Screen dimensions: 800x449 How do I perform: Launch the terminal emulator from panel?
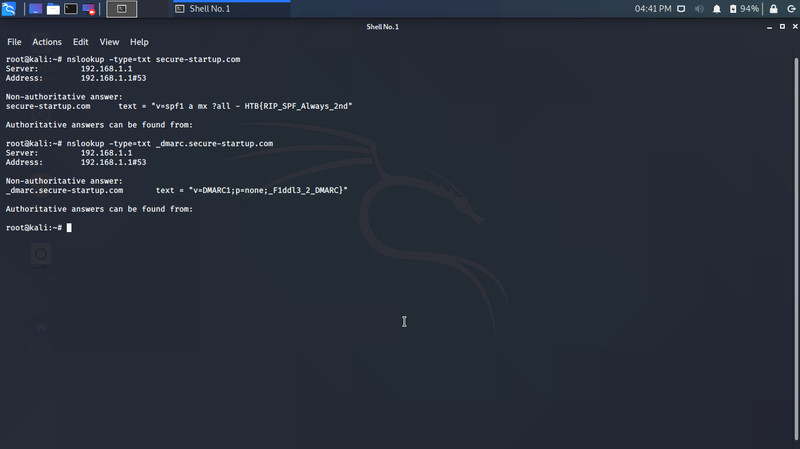click(x=71, y=9)
